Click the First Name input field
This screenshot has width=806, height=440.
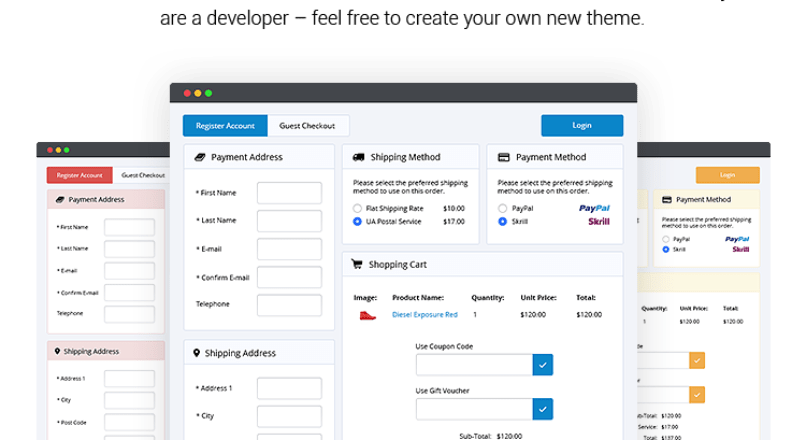tap(289, 193)
